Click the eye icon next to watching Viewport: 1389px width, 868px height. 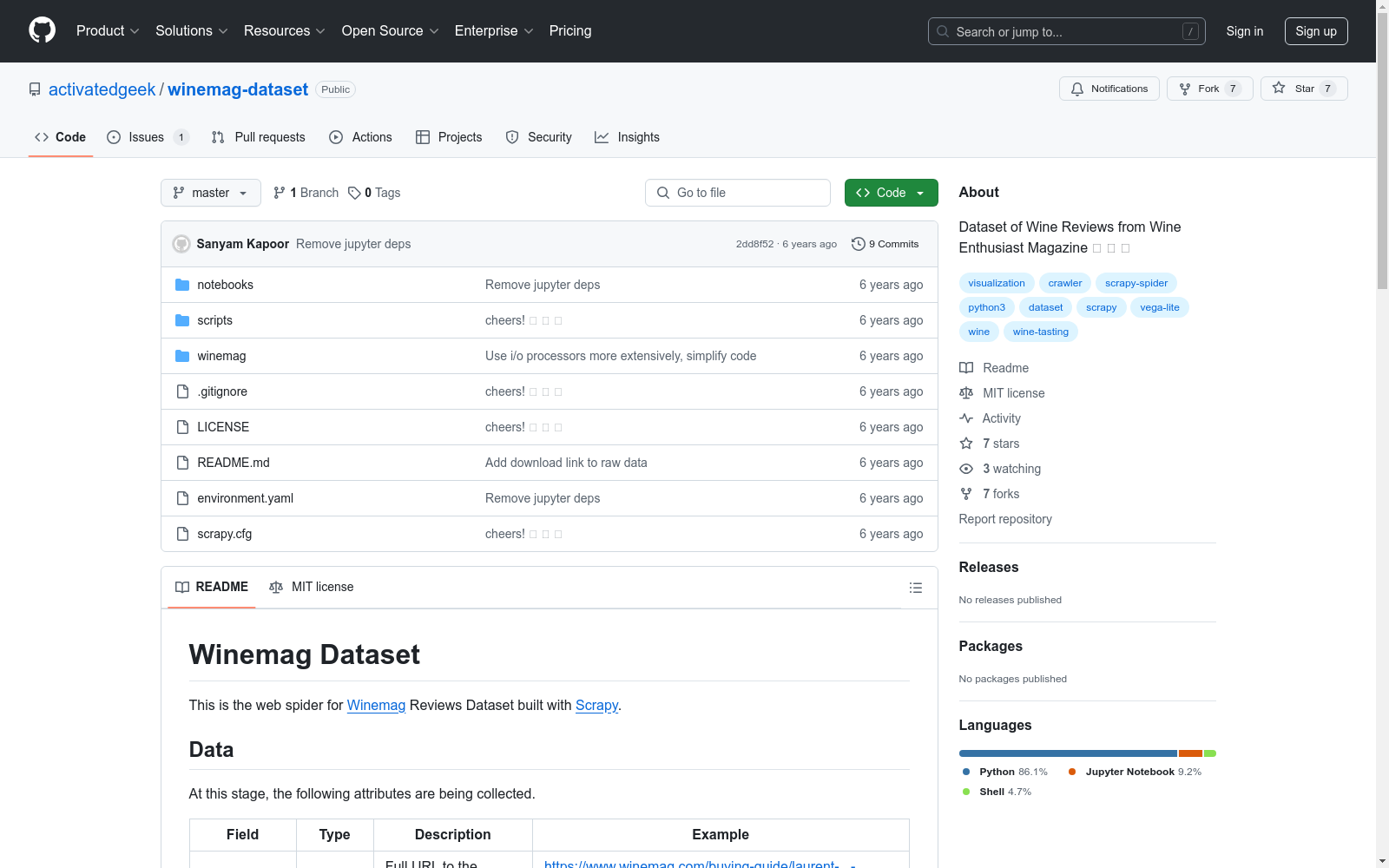(966, 469)
